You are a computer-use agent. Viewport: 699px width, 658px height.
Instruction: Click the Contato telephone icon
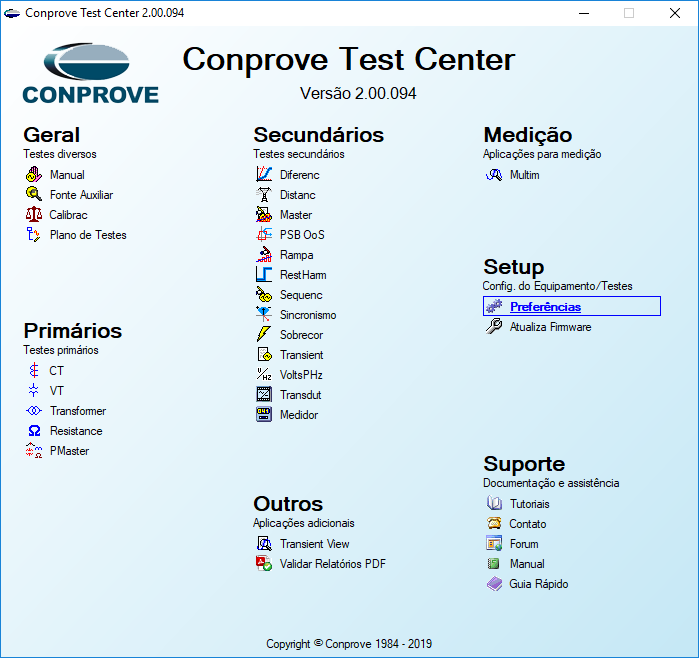494,523
